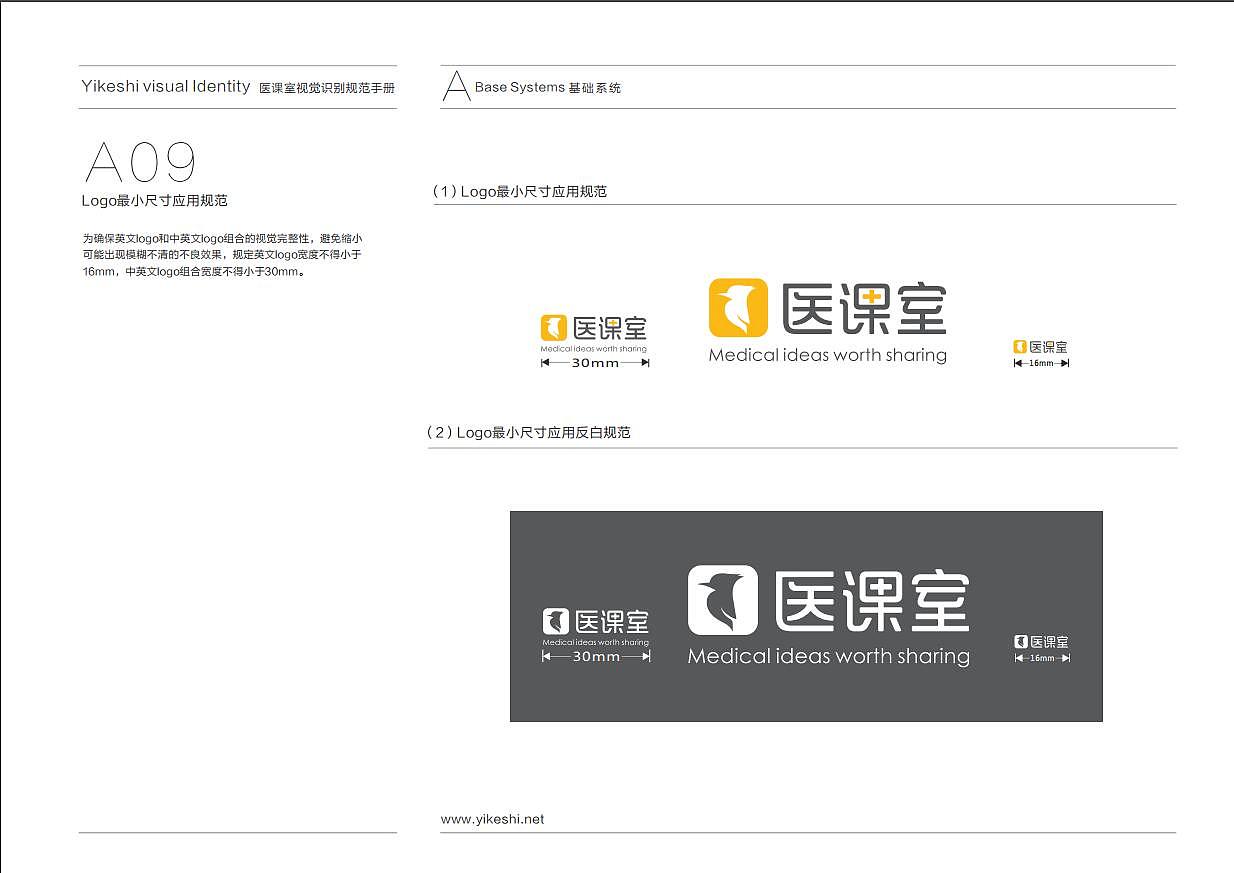Image resolution: width=1234 pixels, height=873 pixels.
Task: Click the large yellow bird logo icon
Action: [738, 308]
